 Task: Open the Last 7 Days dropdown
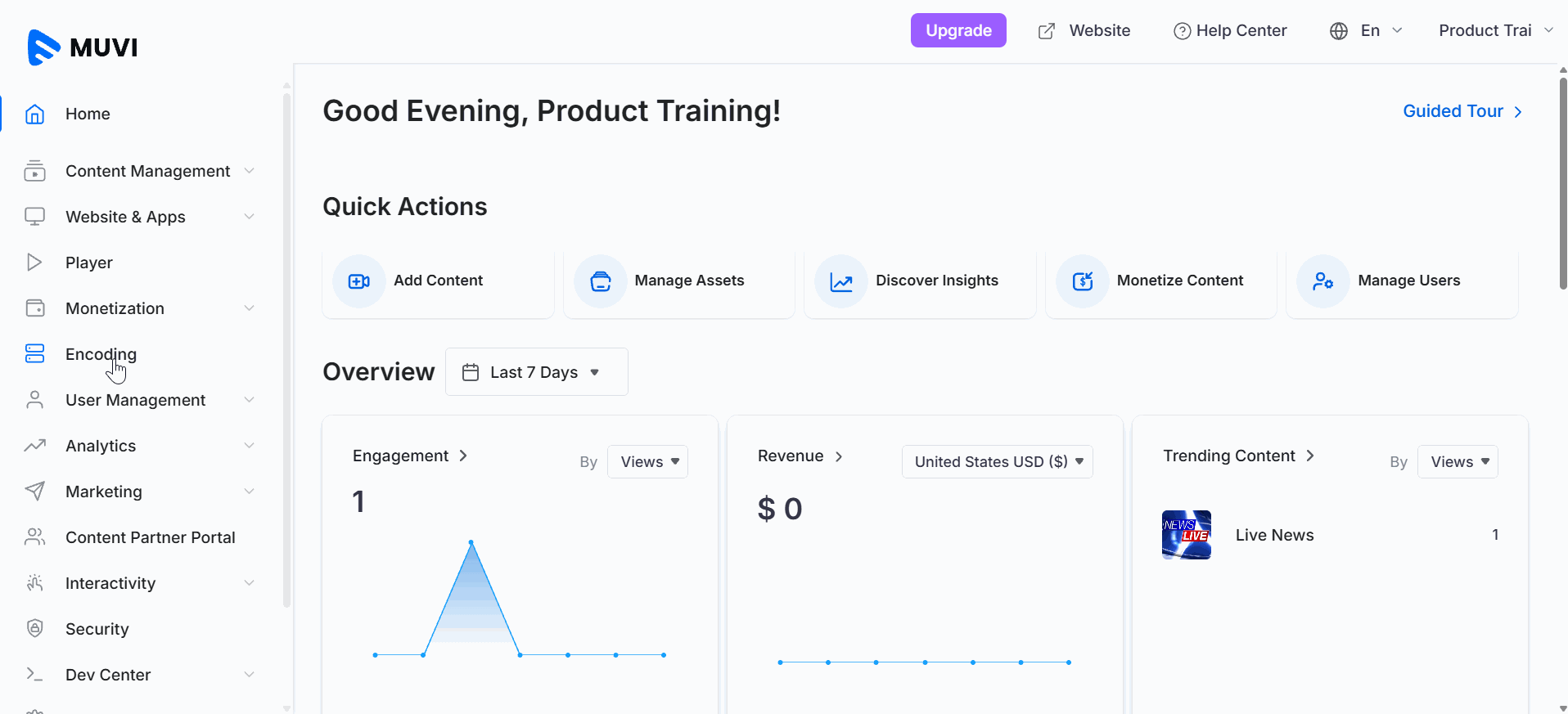tap(537, 372)
